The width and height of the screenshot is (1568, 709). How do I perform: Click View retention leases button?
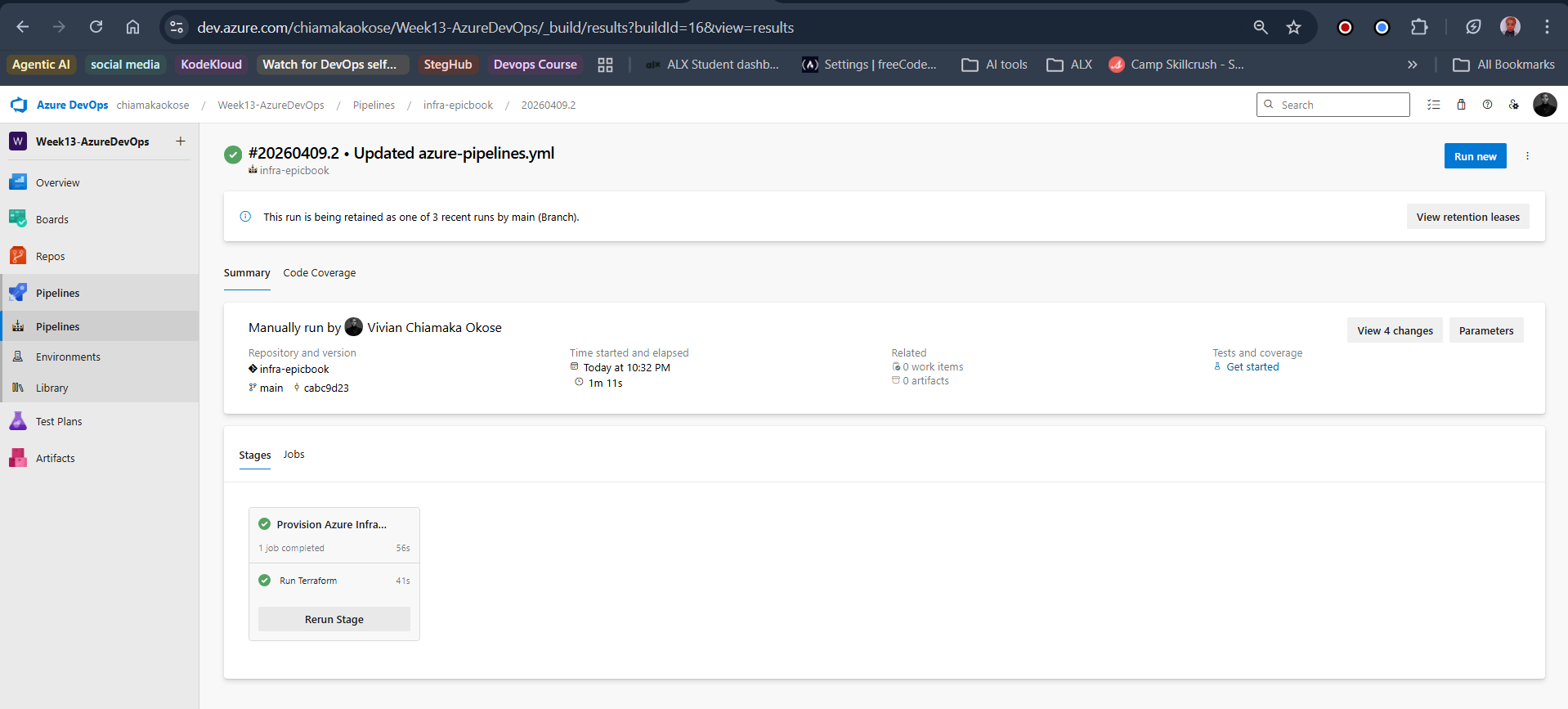point(1467,217)
